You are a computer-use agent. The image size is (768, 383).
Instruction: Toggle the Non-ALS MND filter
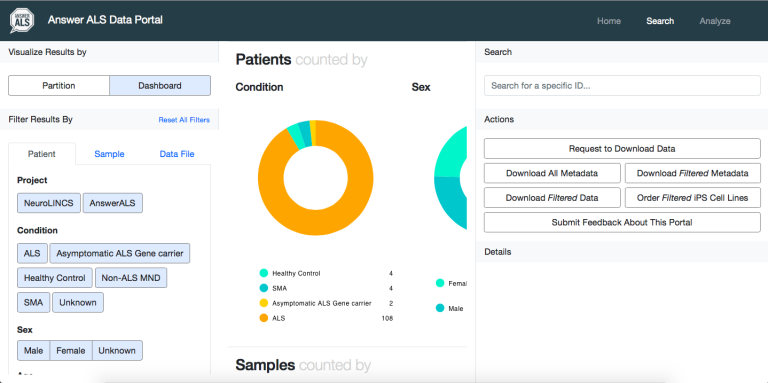coord(131,278)
